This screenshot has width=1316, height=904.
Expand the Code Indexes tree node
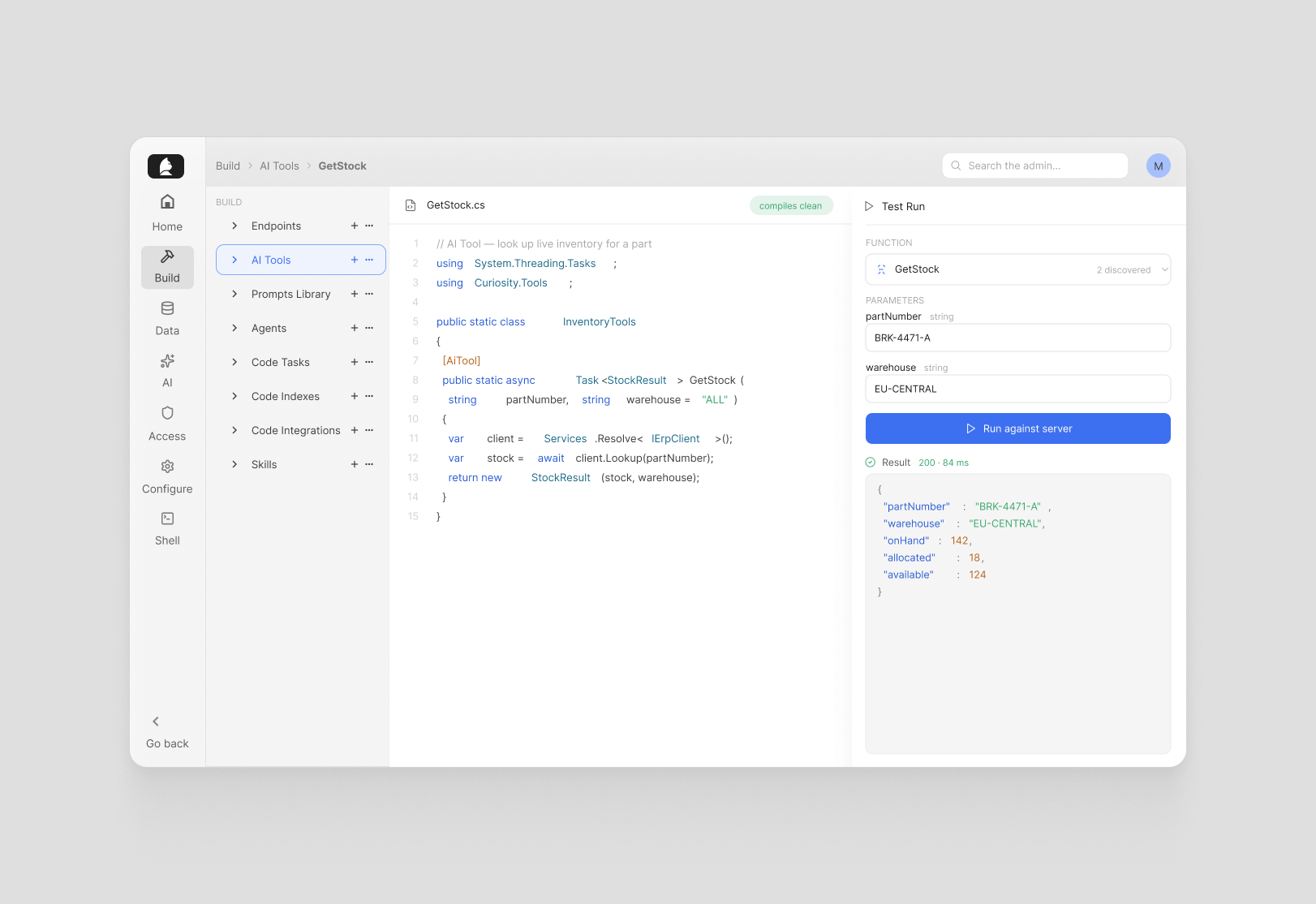234,396
